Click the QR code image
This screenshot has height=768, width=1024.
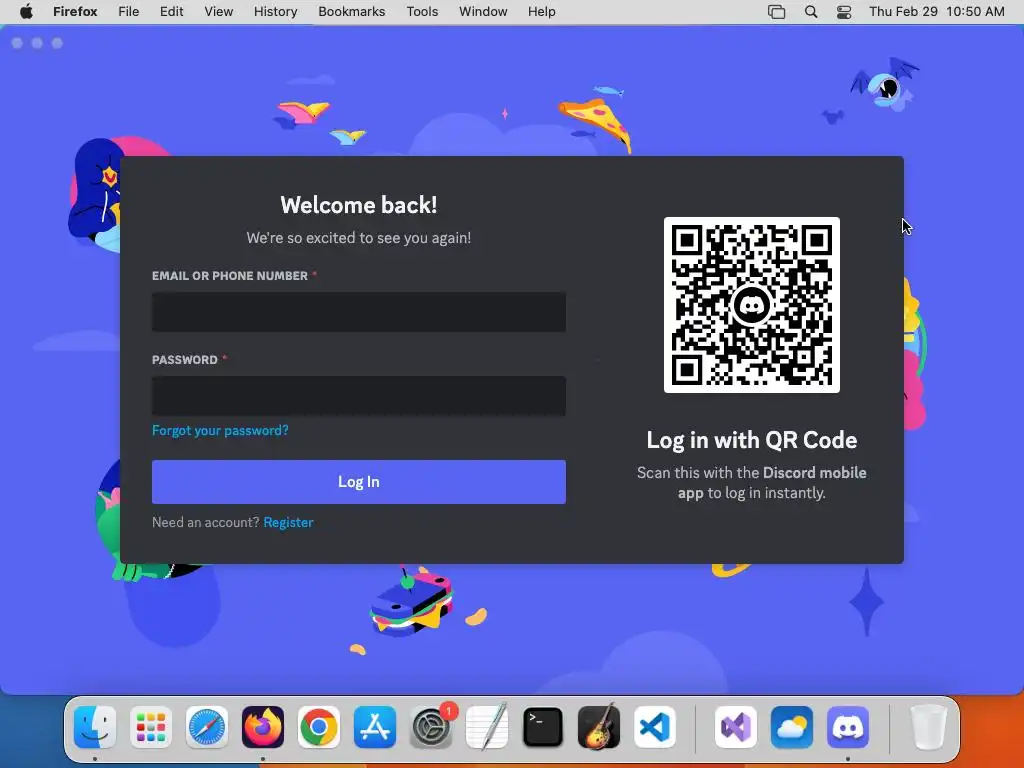point(752,305)
